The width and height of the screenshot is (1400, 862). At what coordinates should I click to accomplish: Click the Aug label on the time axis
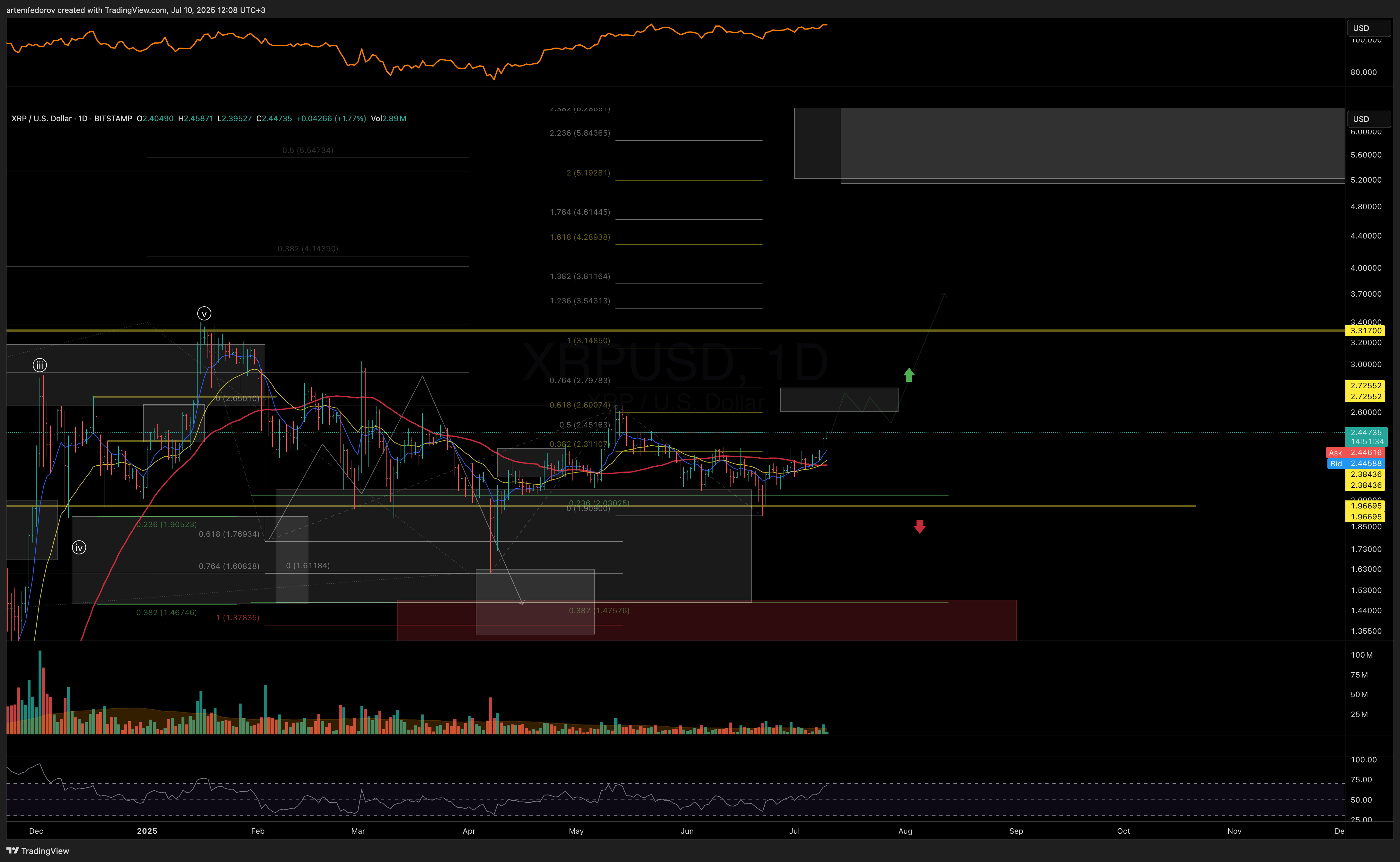[x=905, y=831]
